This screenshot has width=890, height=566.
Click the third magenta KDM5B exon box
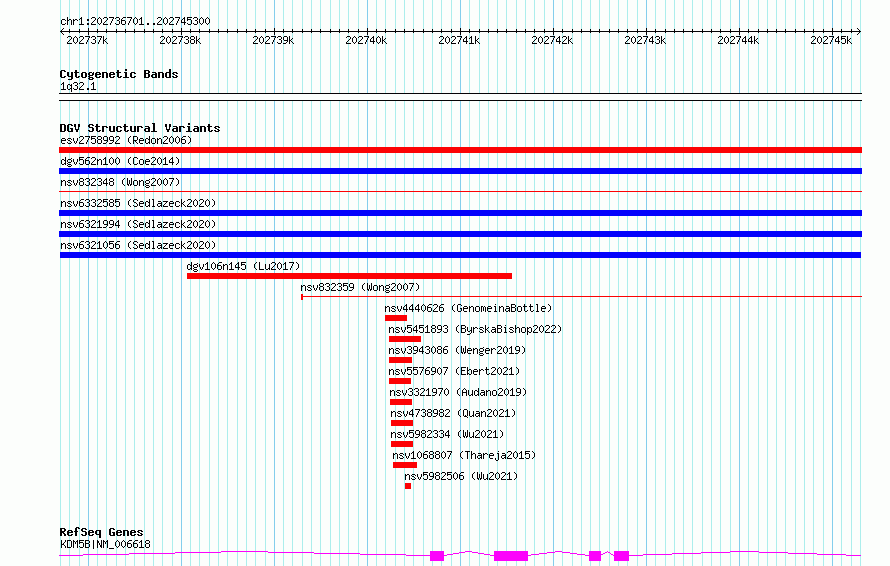(595, 556)
